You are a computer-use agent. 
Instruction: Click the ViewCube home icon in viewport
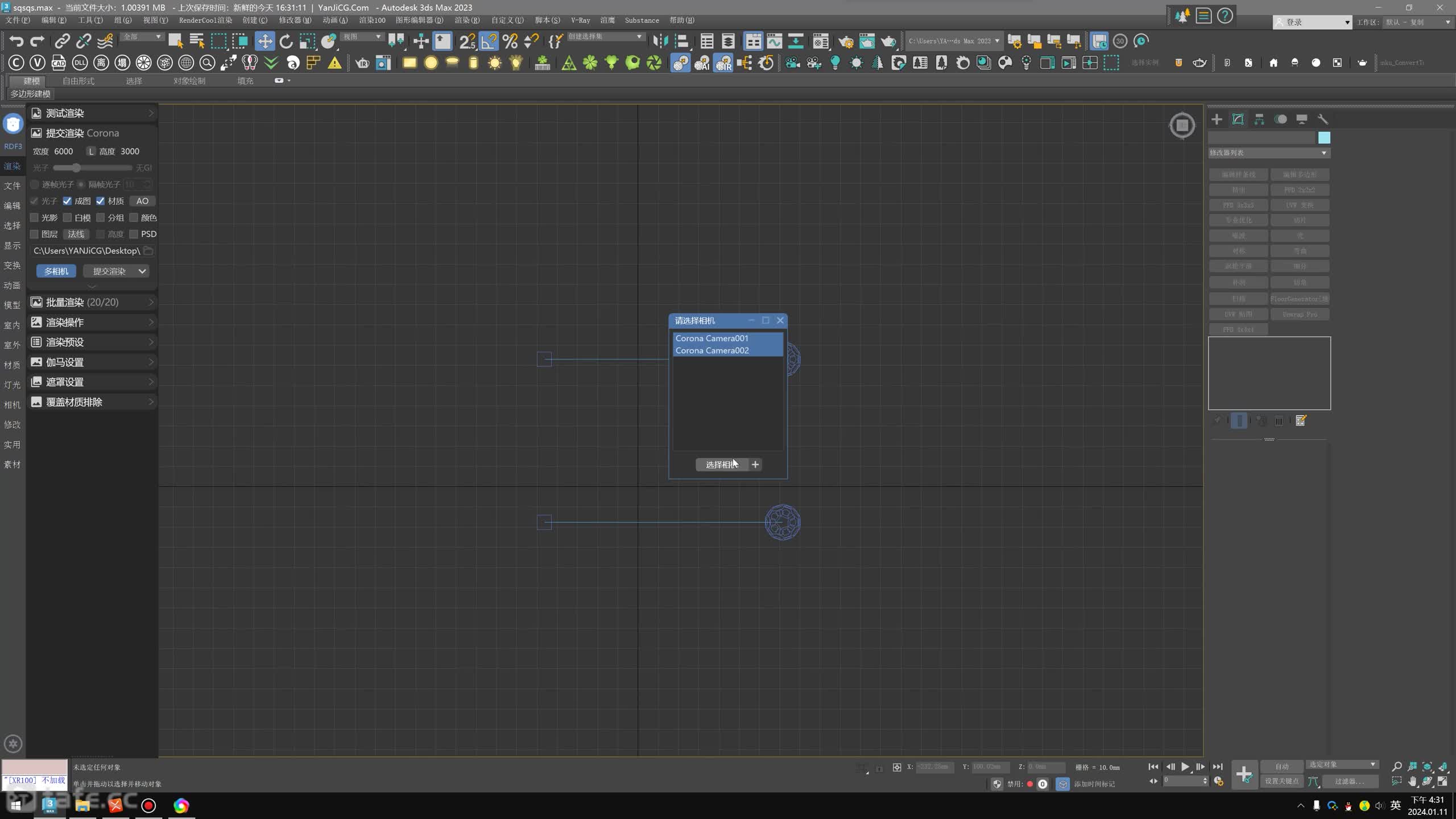click(x=1182, y=125)
